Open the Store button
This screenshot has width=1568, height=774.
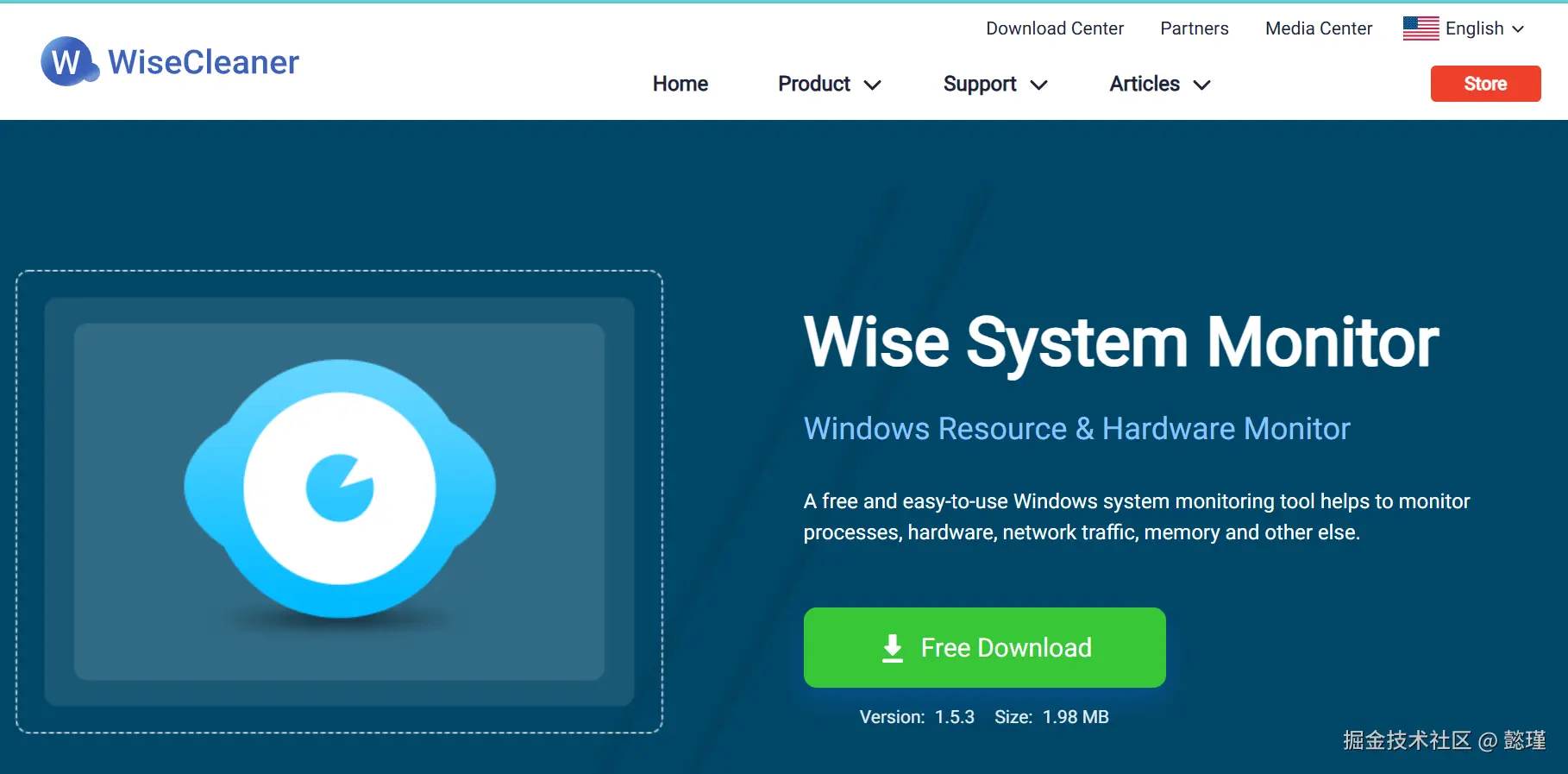[1485, 84]
